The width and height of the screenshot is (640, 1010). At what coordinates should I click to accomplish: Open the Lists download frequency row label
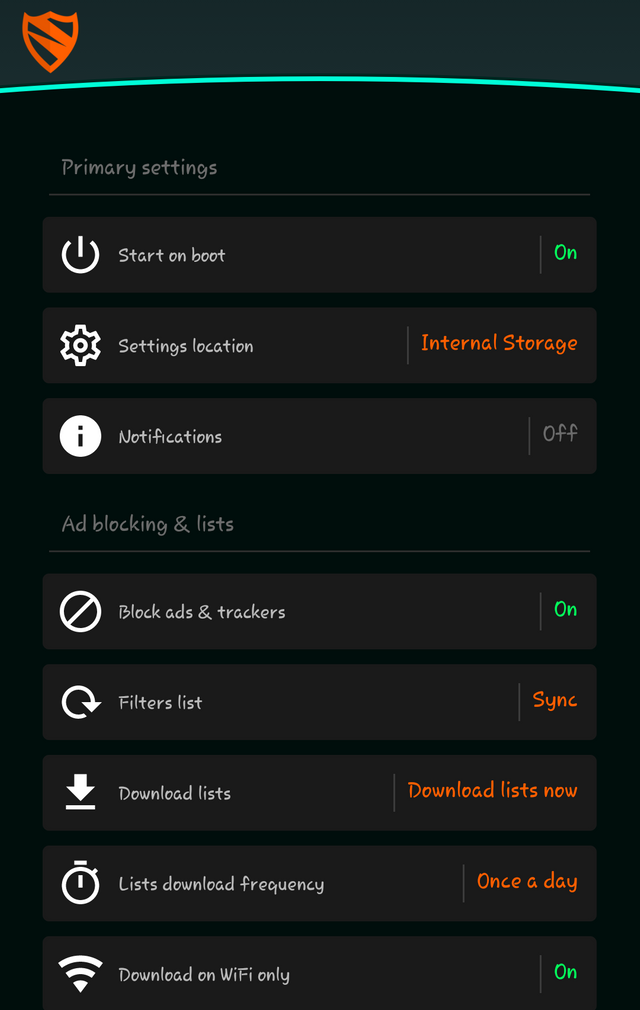point(221,884)
